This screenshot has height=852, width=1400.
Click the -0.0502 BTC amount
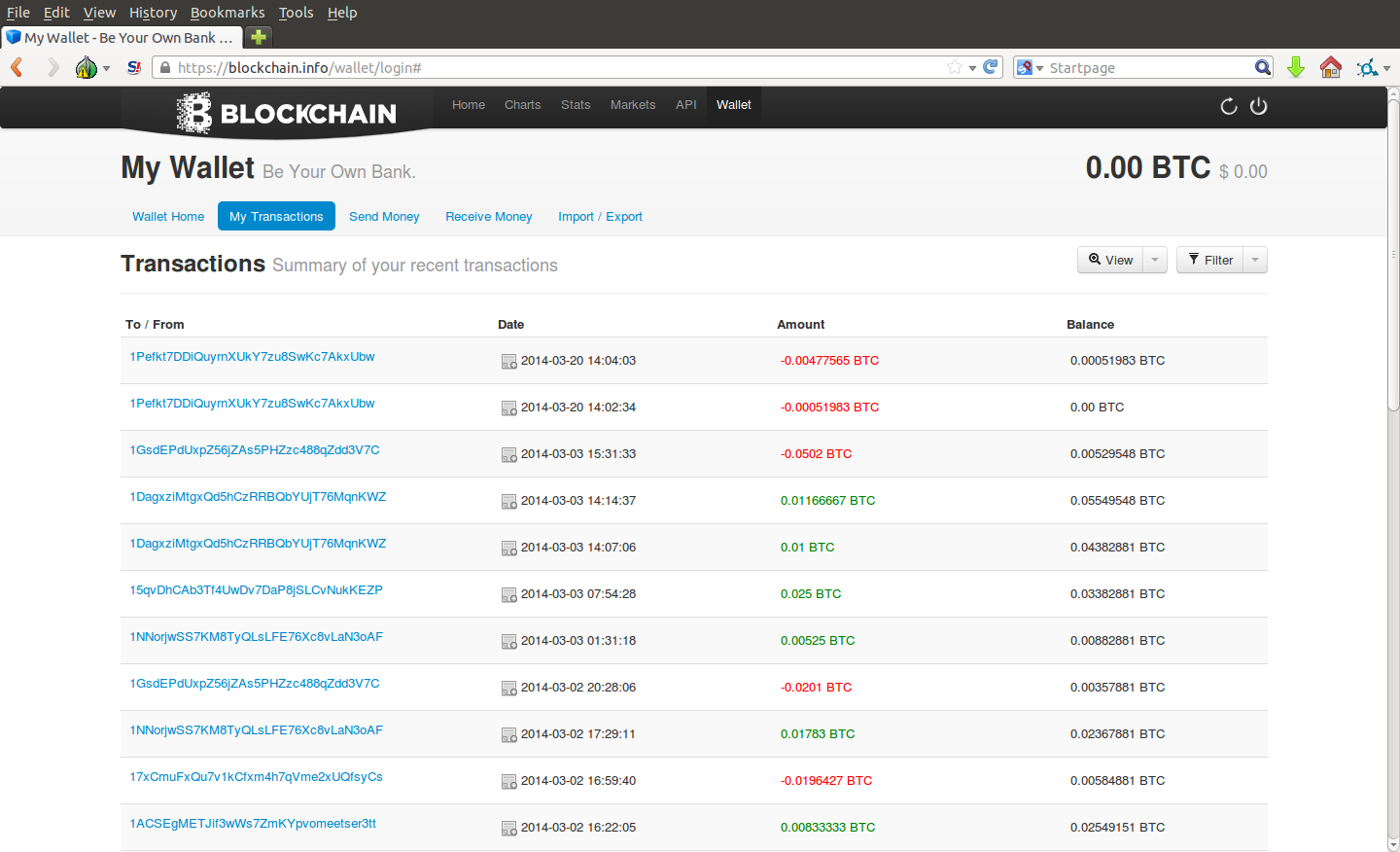816,454
